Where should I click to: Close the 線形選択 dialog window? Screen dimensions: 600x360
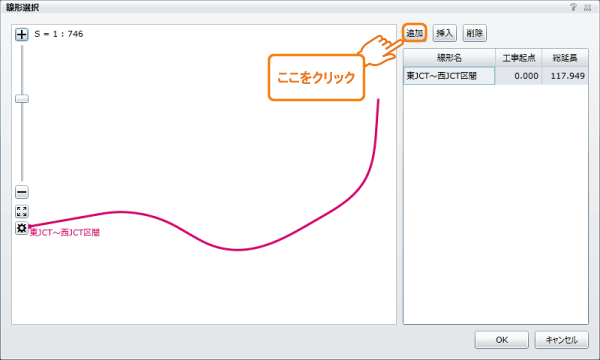point(587,7)
